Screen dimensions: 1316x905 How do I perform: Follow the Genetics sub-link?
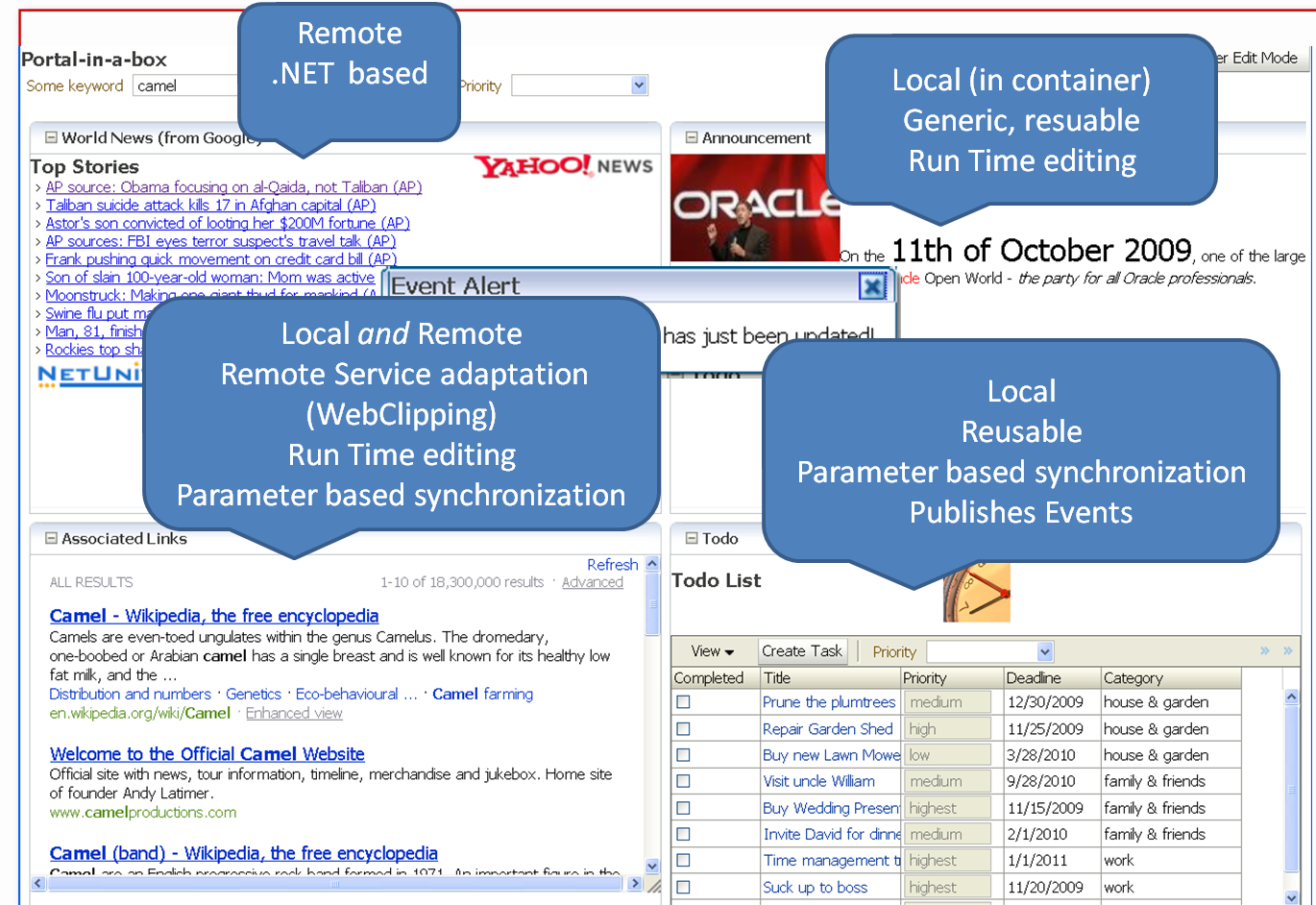point(254,694)
